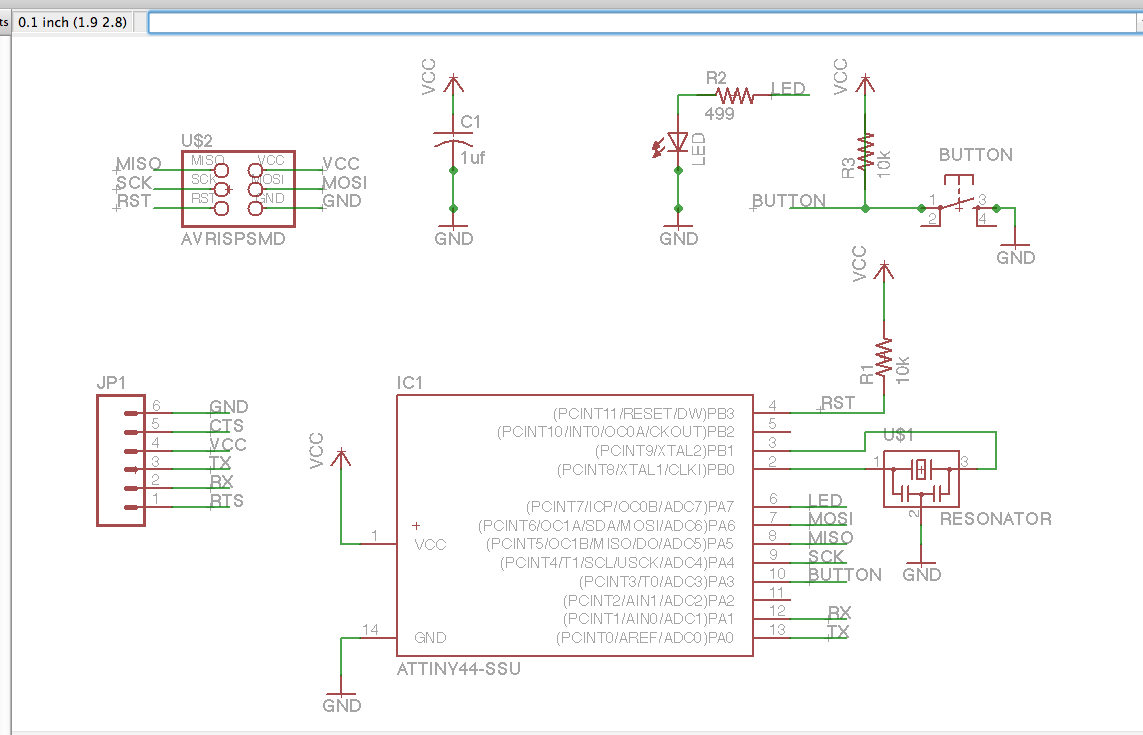This screenshot has height=735, width=1143.
Task: Select the C1 capacitor symbol
Action: point(453,138)
